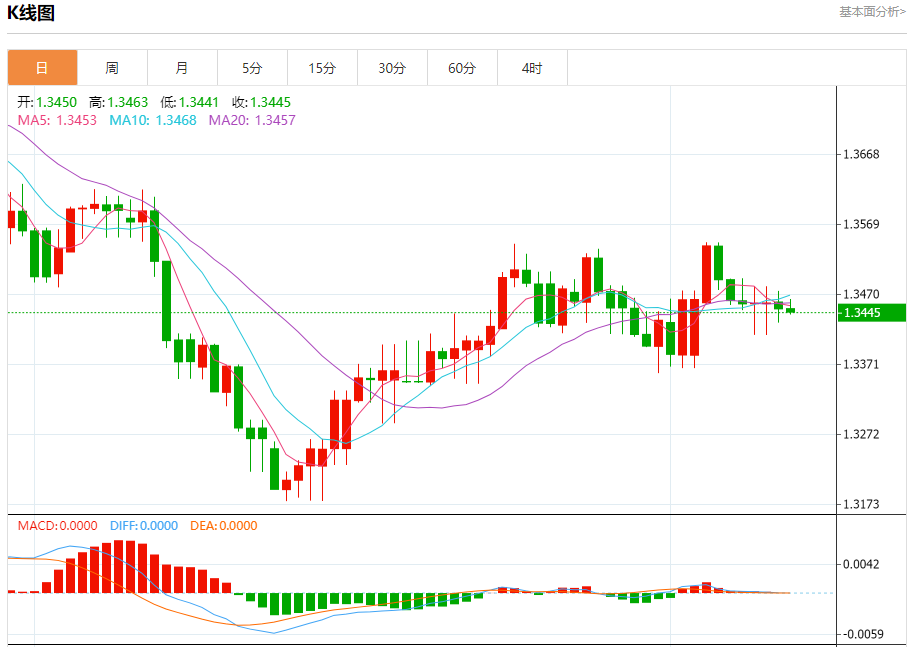
Task: Open the 月 monthly chart tab
Action: (182, 68)
